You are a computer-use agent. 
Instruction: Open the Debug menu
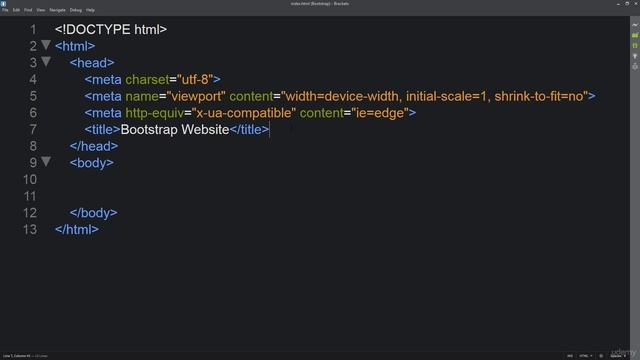(x=76, y=10)
